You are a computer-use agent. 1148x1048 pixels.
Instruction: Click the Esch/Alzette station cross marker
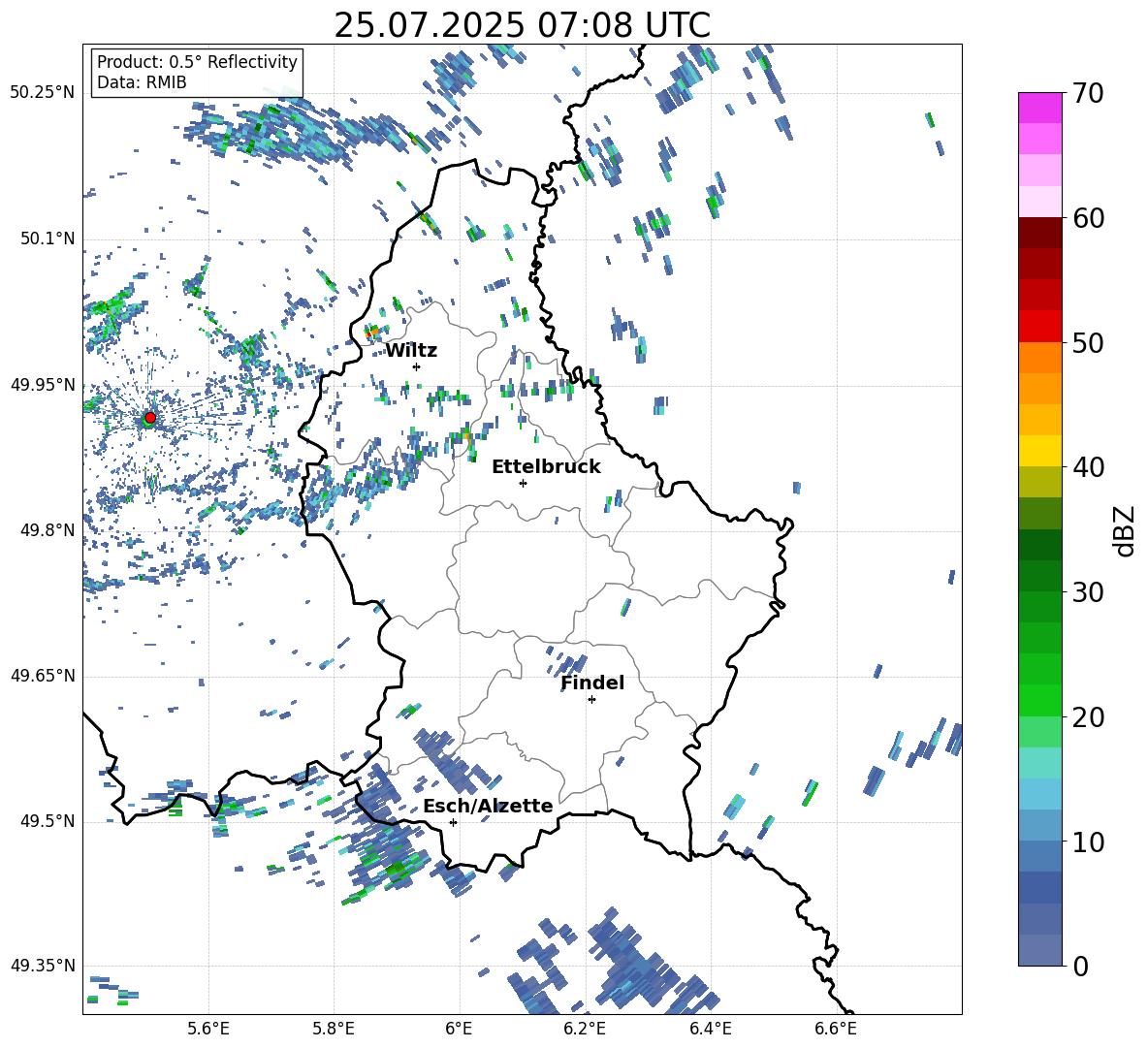point(453,822)
